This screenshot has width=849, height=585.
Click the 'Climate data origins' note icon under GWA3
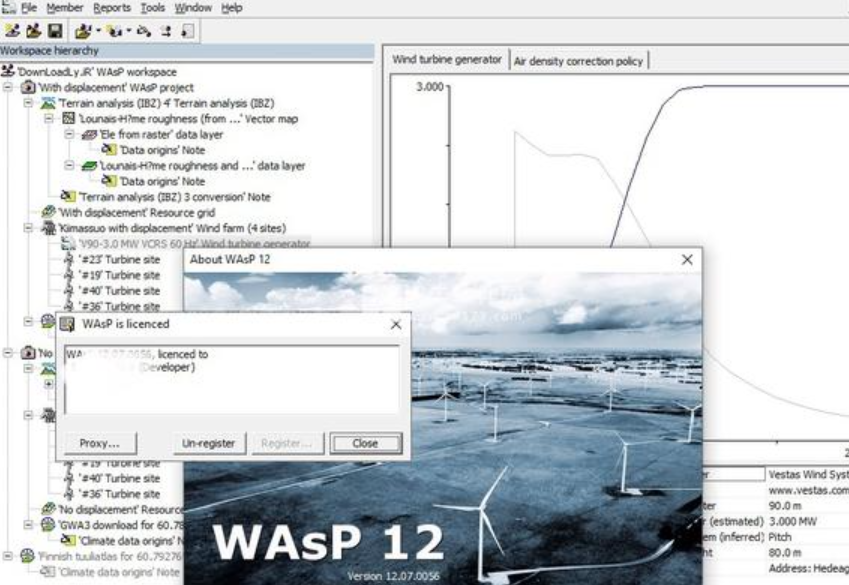tap(68, 540)
